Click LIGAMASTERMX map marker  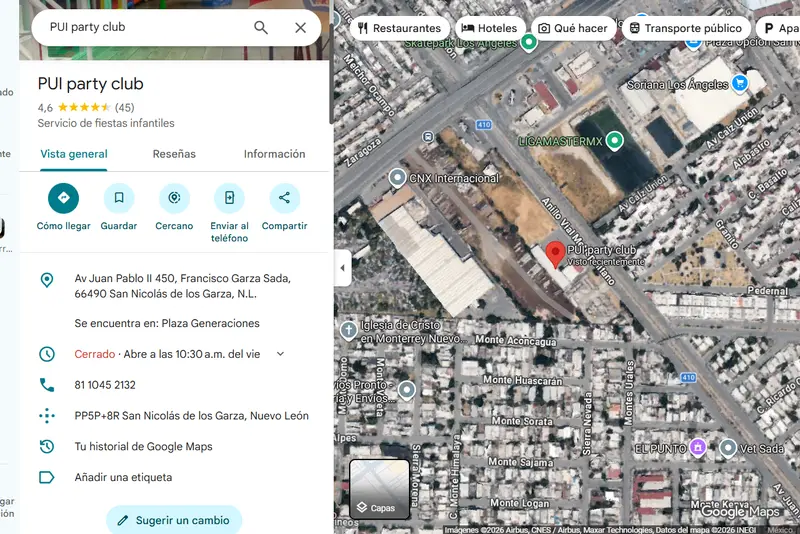coord(614,141)
